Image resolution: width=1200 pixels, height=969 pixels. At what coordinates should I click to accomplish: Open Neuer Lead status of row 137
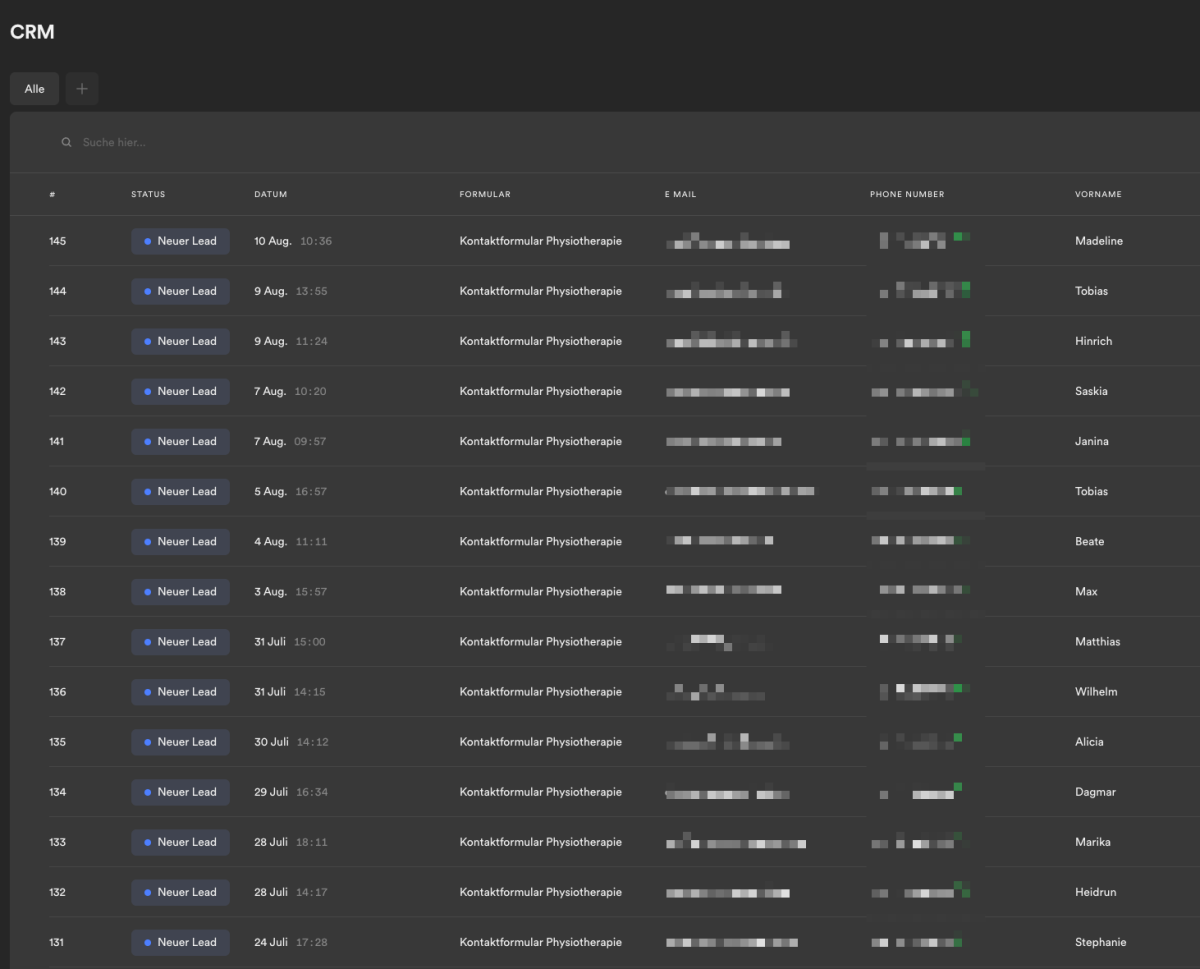pyautogui.click(x=180, y=641)
